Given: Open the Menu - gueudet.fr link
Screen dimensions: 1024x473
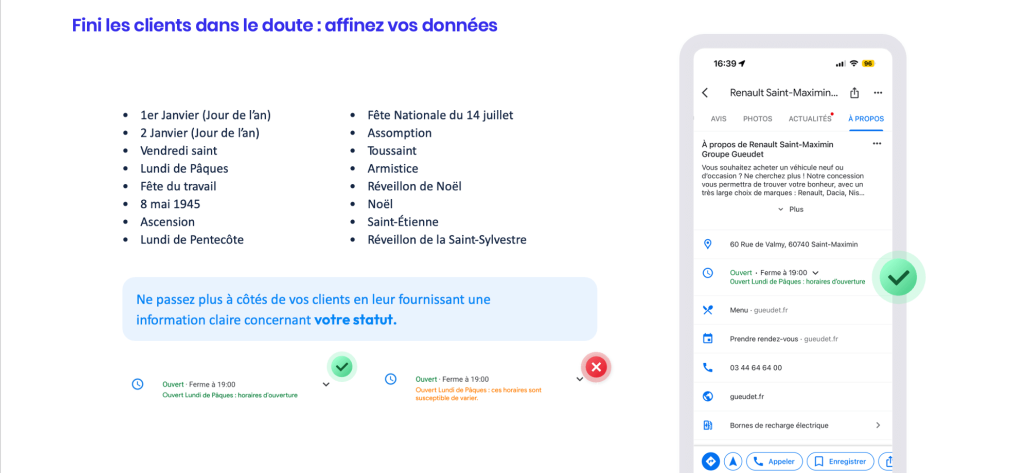Looking at the screenshot, I should pos(759,310).
